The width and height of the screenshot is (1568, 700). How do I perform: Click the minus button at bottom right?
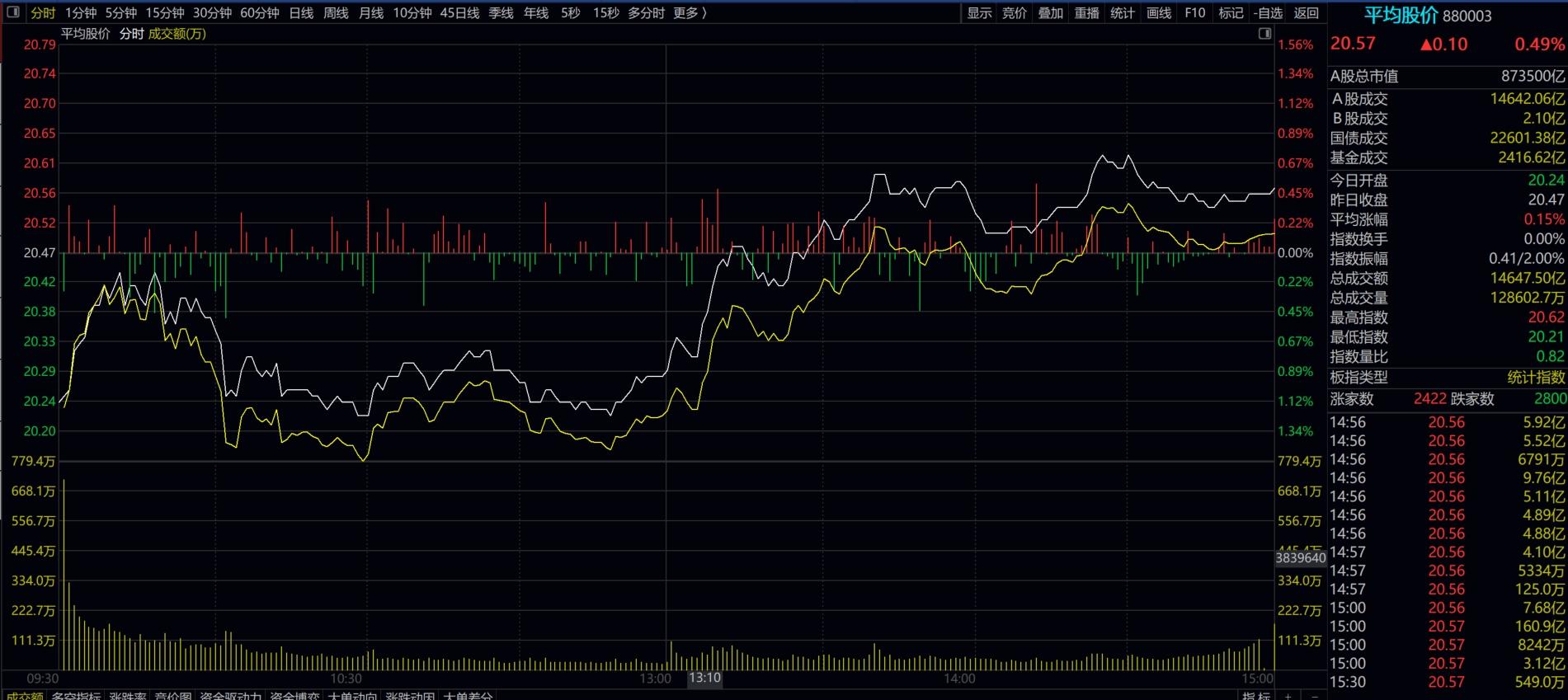[x=1315, y=696]
